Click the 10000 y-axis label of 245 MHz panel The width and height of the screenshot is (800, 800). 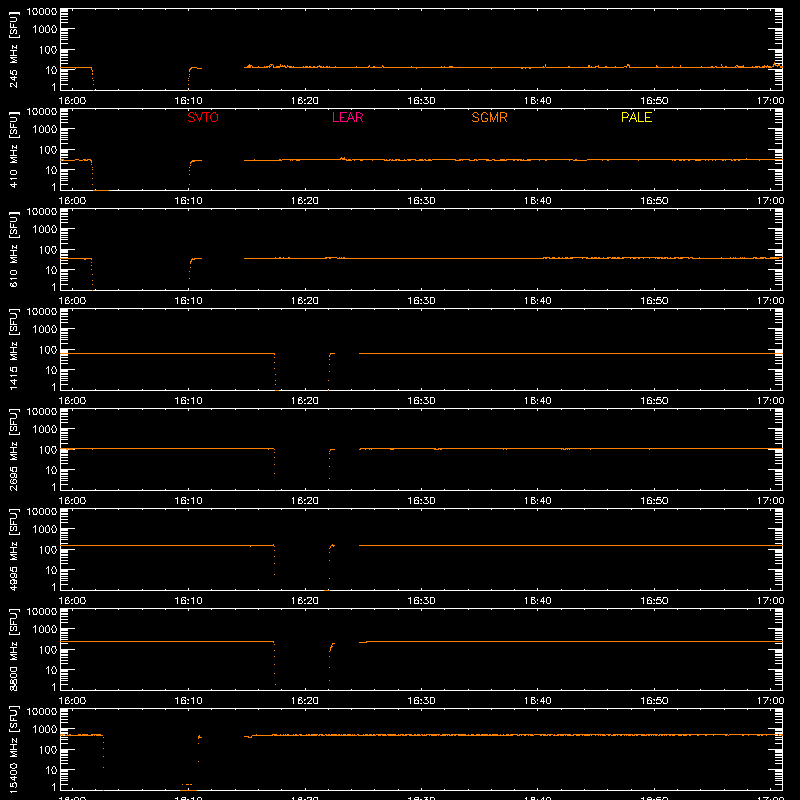tap(42, 12)
